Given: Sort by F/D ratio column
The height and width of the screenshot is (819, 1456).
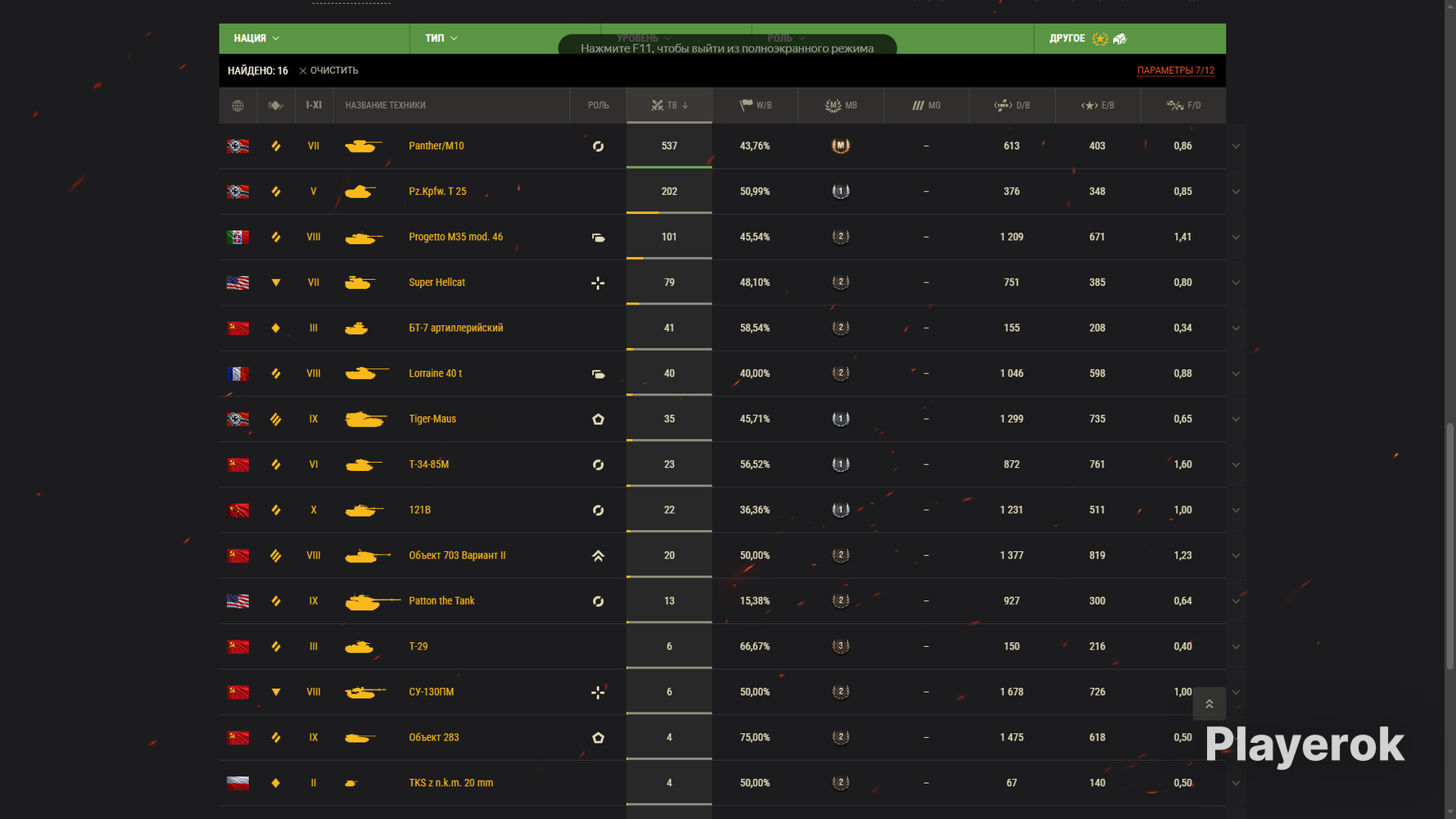Looking at the screenshot, I should [1183, 106].
